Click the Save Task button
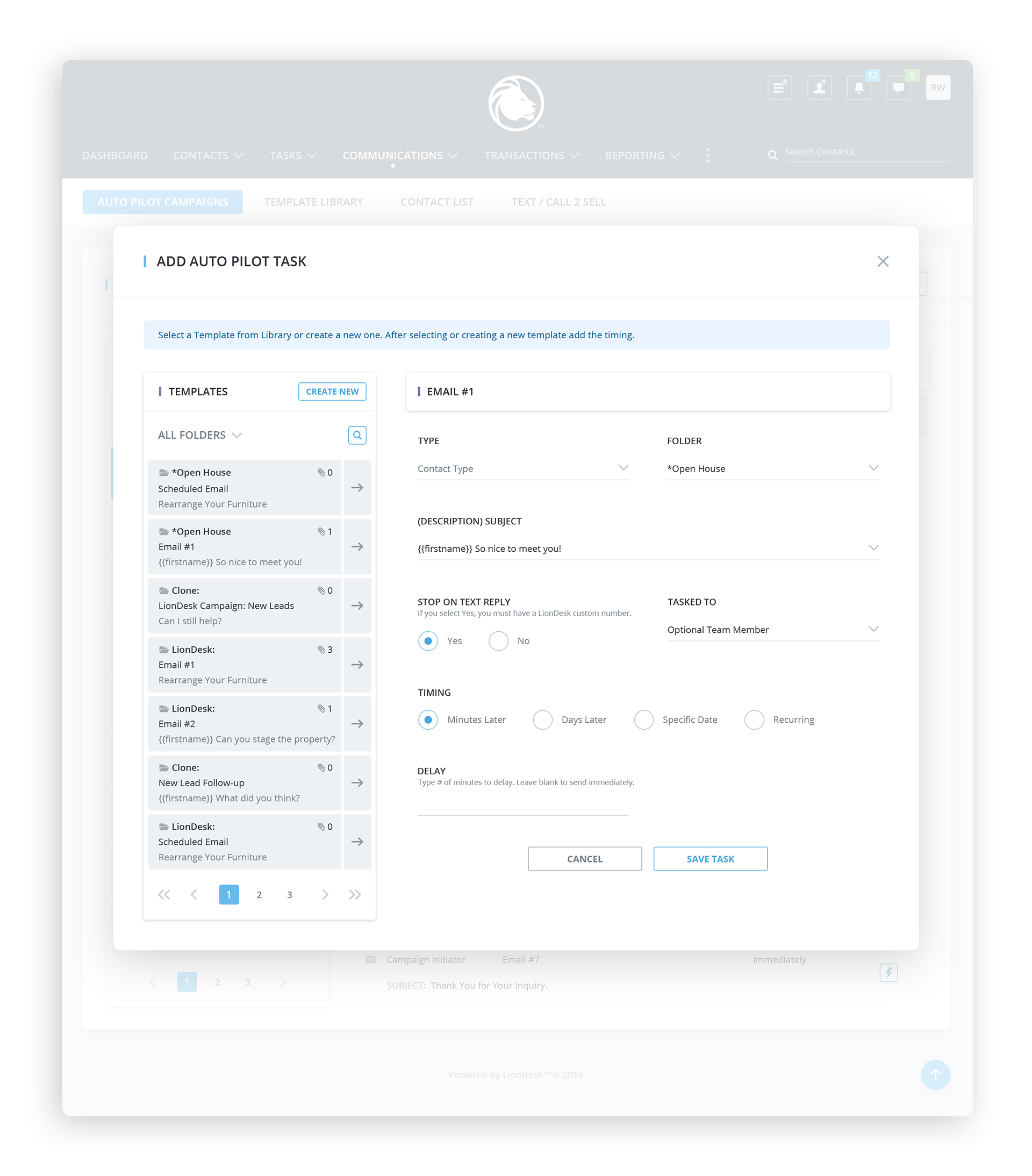The height and width of the screenshot is (1176, 1032). (710, 858)
